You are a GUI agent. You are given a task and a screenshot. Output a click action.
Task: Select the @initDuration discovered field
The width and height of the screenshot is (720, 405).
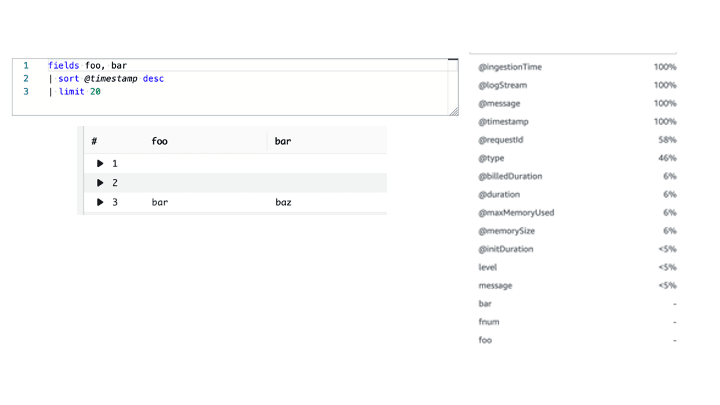click(506, 249)
